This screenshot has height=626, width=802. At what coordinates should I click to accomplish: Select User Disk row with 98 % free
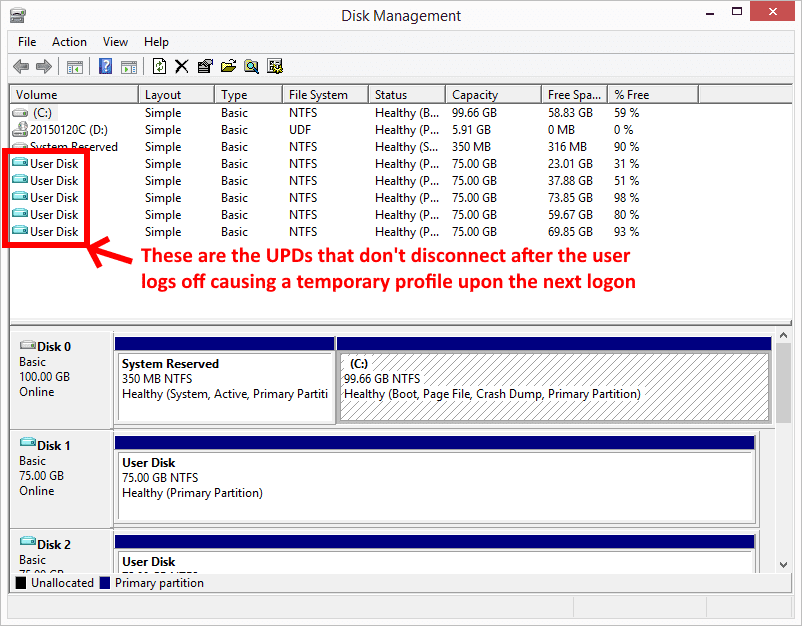point(354,197)
